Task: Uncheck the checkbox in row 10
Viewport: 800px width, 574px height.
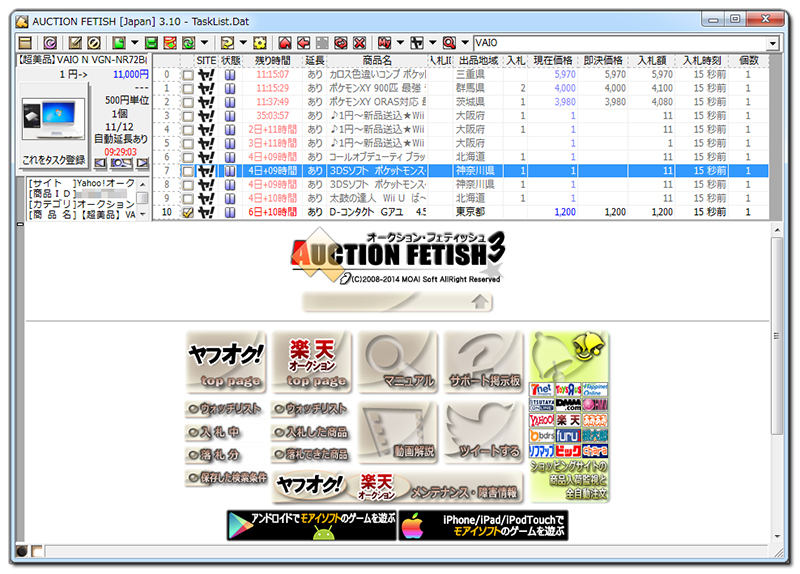Action: [x=188, y=212]
